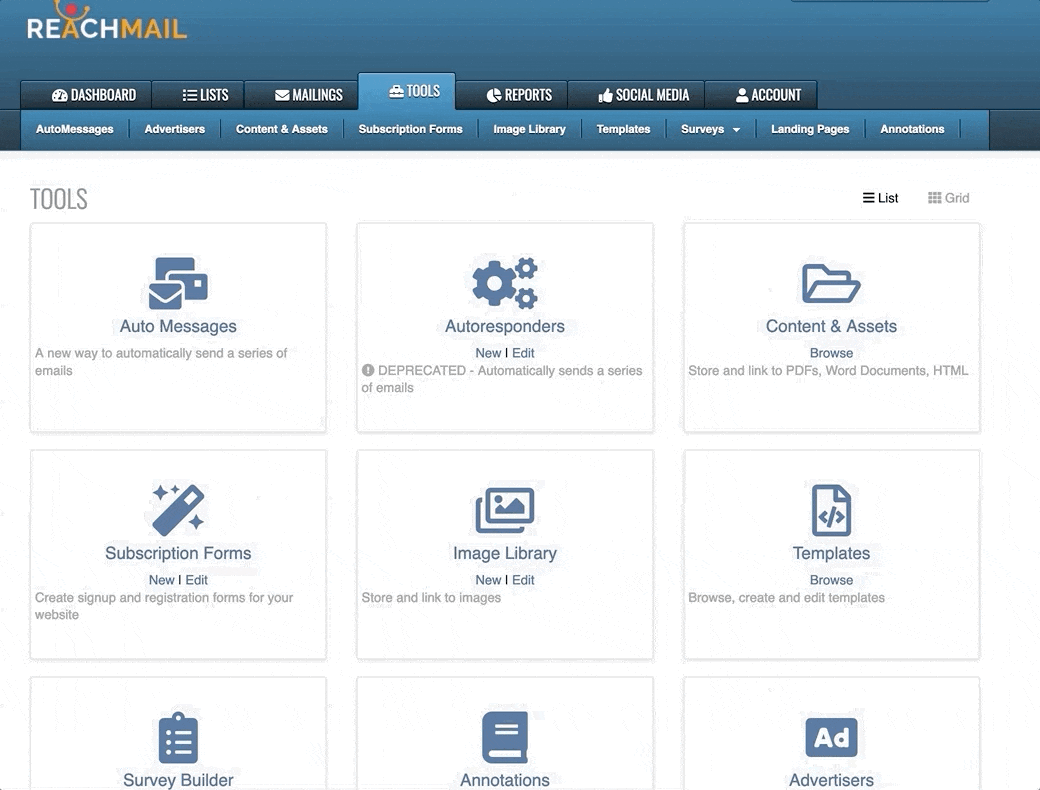
Task: Open the Dashboard tab
Action: [x=94, y=95]
